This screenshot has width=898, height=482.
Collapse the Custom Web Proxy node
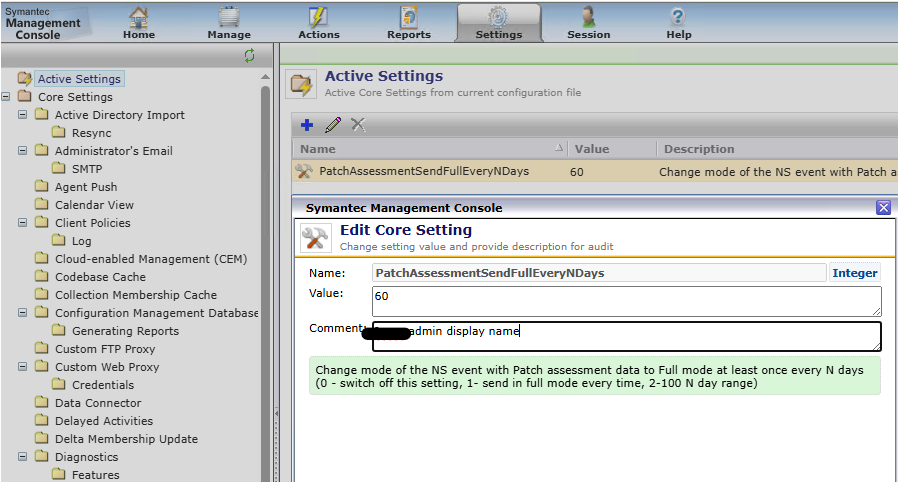pos(22,366)
